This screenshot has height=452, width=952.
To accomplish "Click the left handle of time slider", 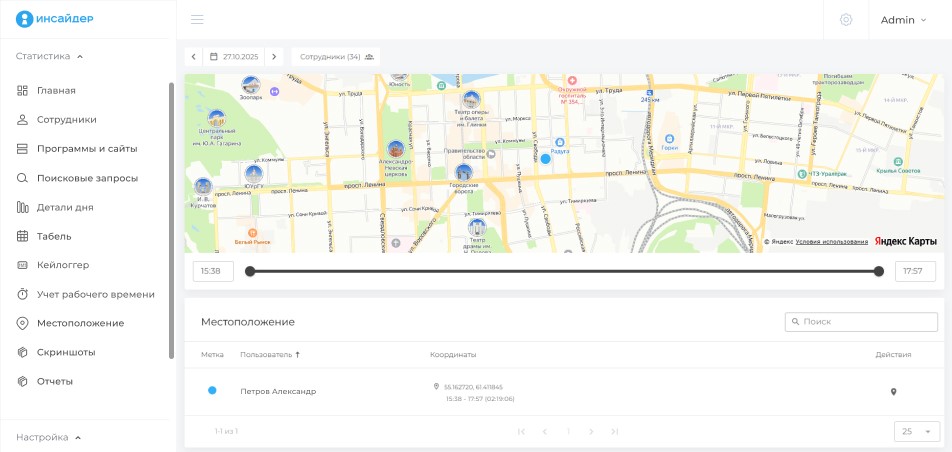I will [x=250, y=271].
